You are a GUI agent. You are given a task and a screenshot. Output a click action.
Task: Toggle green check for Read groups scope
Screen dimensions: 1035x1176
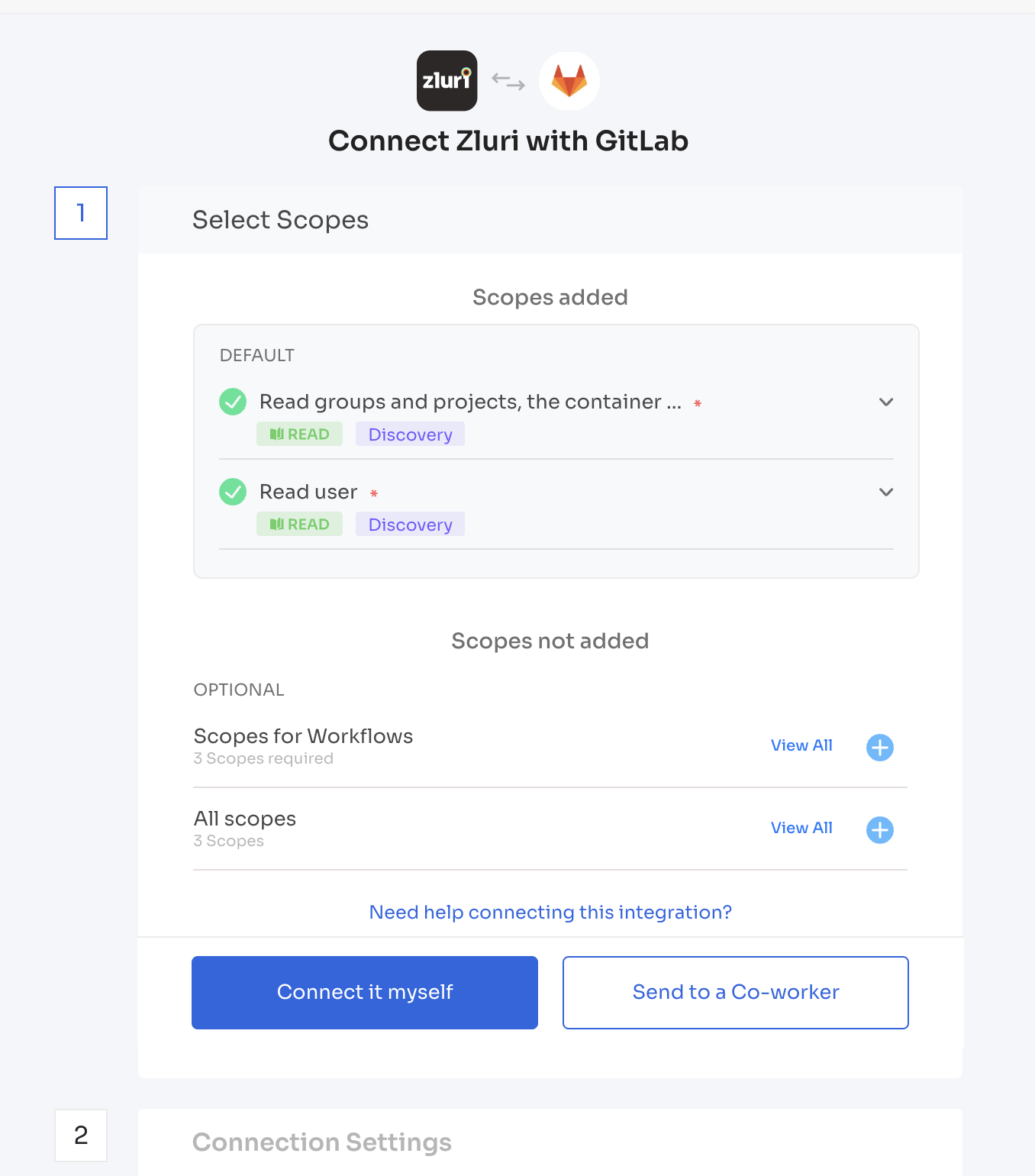pos(233,402)
